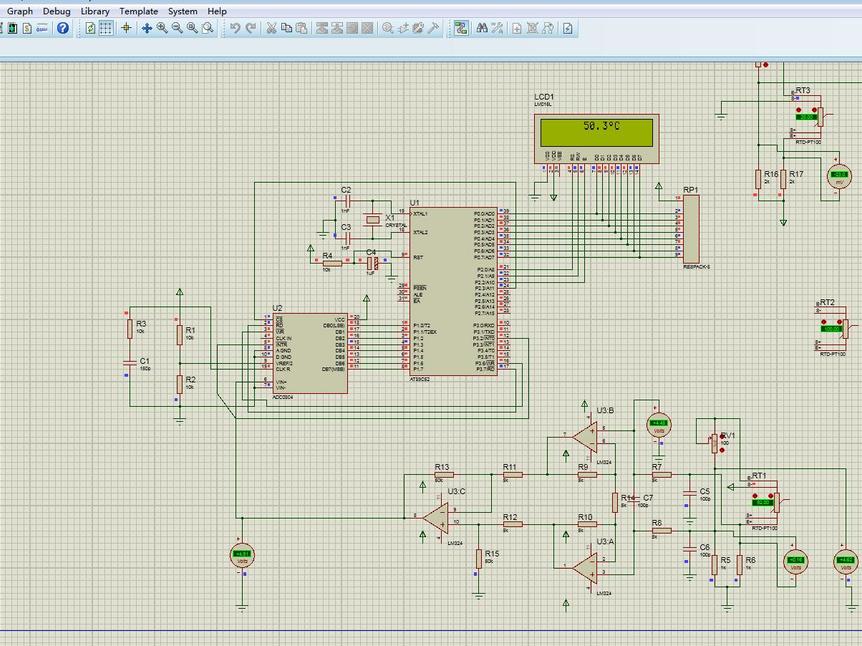Open the Library menu
This screenshot has width=862, height=646.
coord(95,11)
